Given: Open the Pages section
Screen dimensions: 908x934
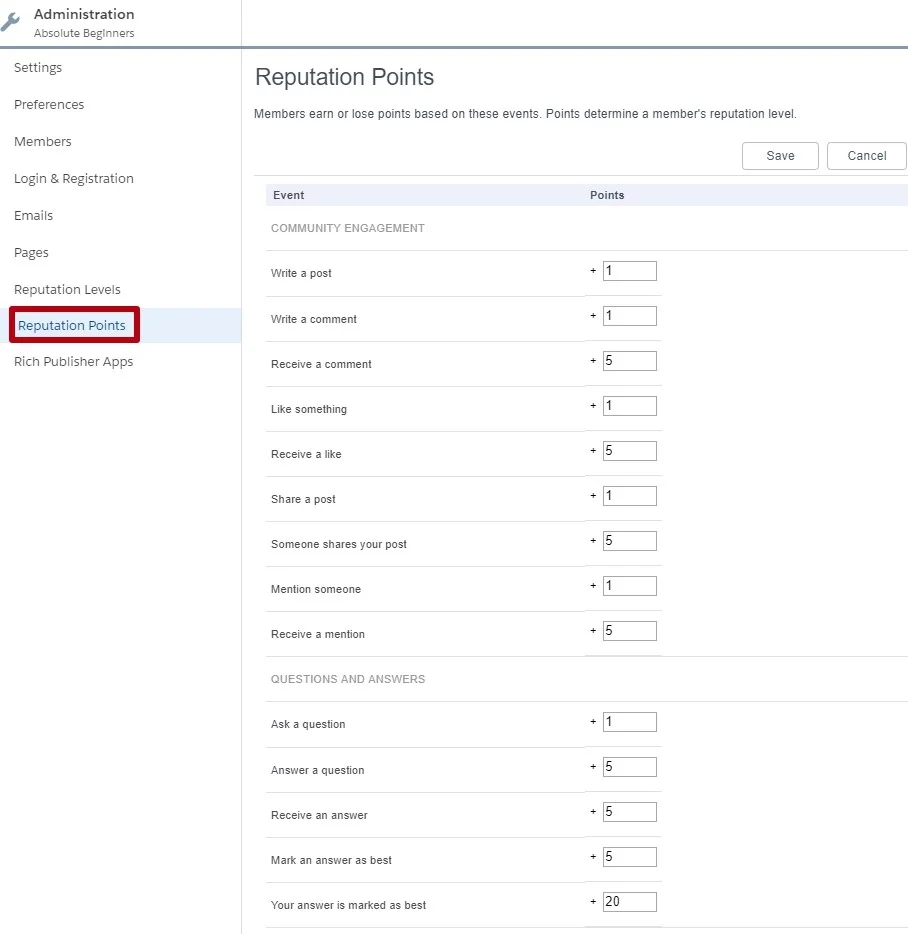Looking at the screenshot, I should [31, 253].
